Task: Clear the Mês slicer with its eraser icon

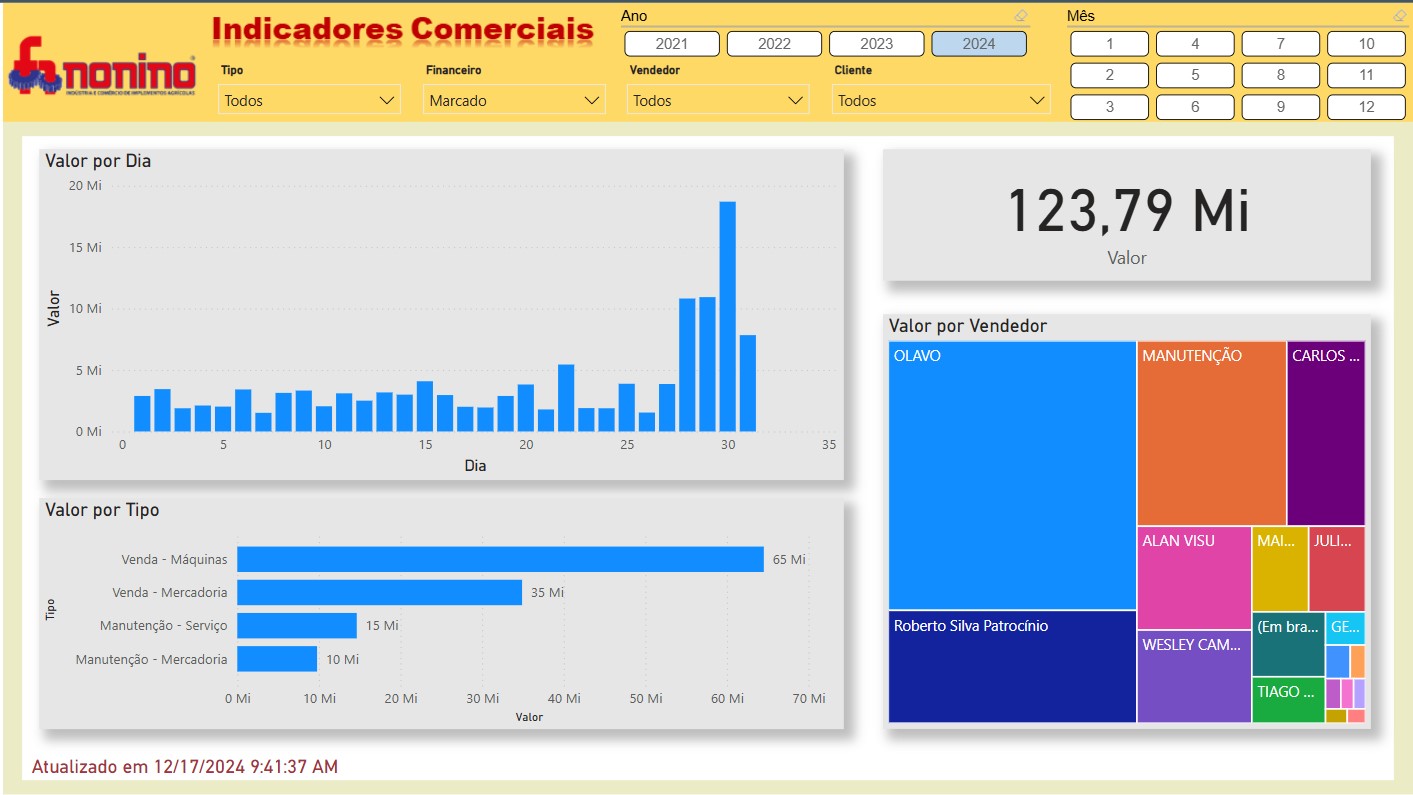Action: point(1399,16)
